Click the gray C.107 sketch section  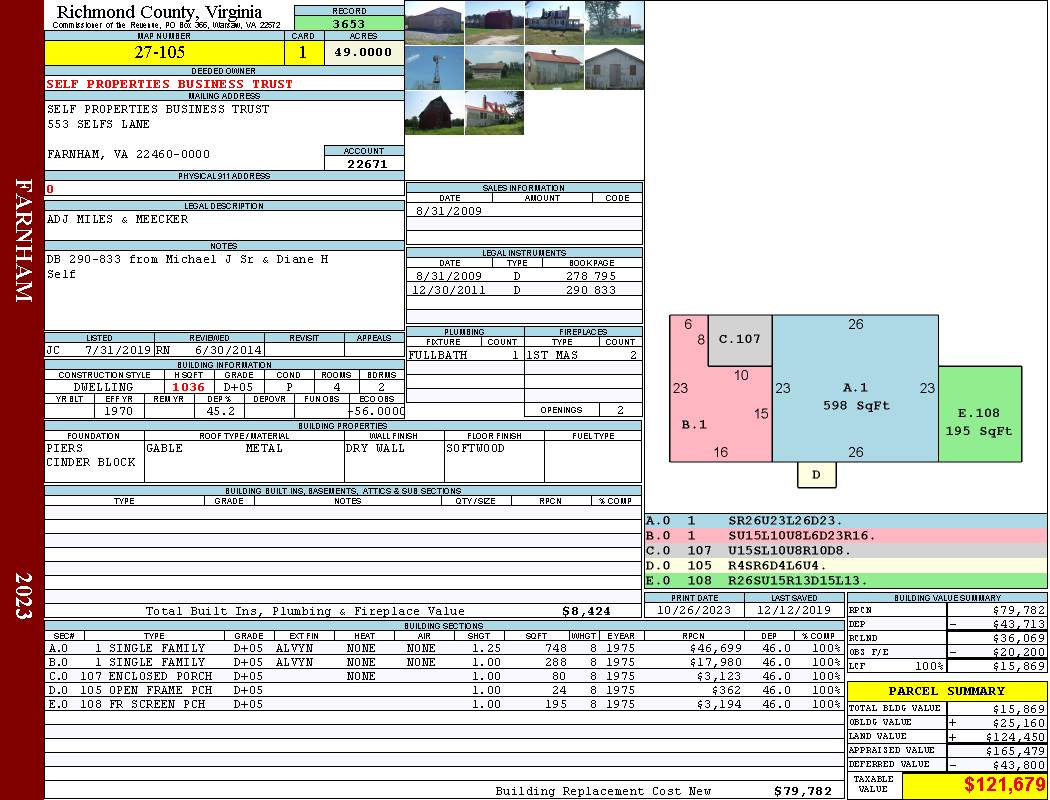tap(740, 340)
